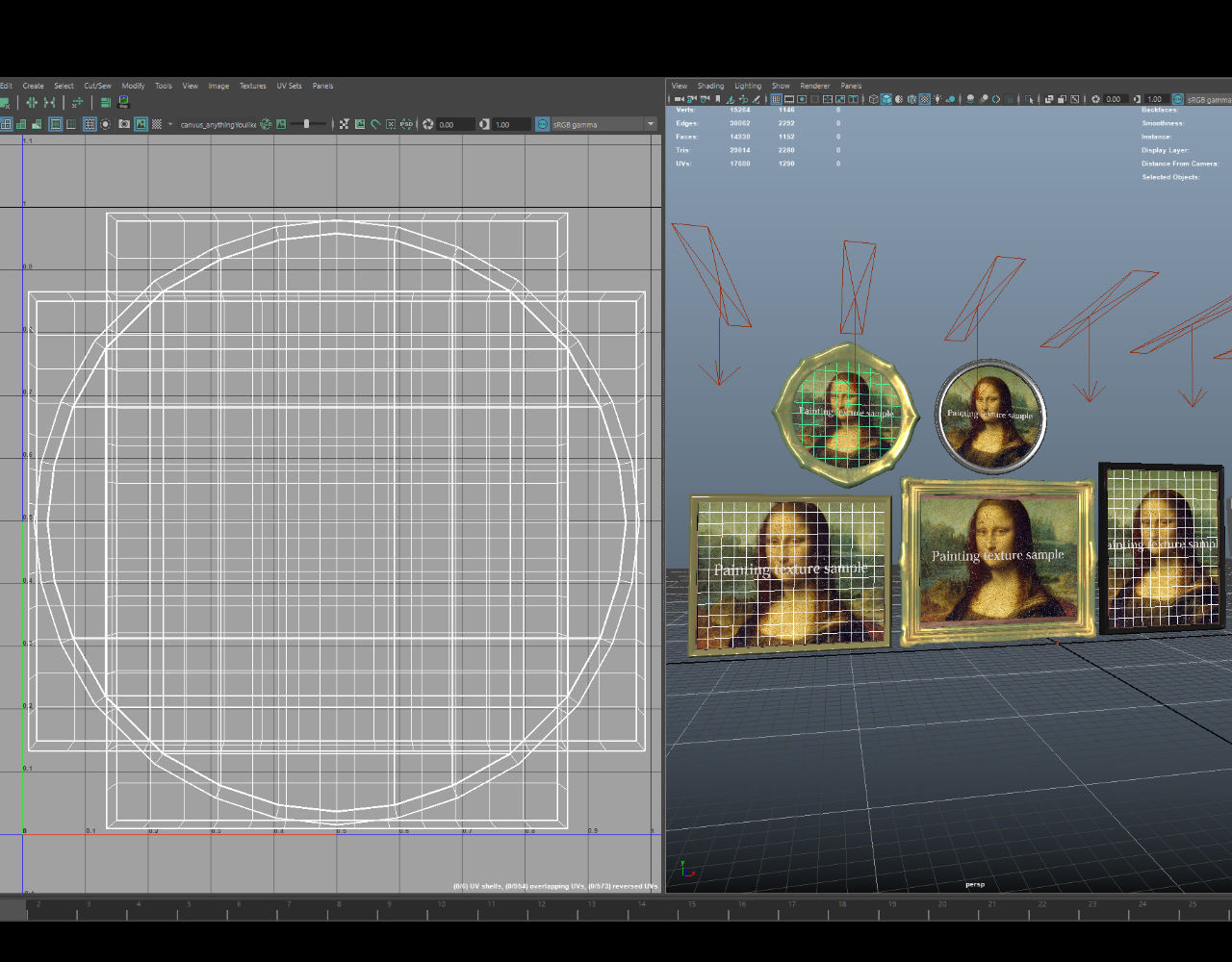Click frame 20 on the timeline
The width and height of the screenshot is (1232, 962).
(x=941, y=904)
